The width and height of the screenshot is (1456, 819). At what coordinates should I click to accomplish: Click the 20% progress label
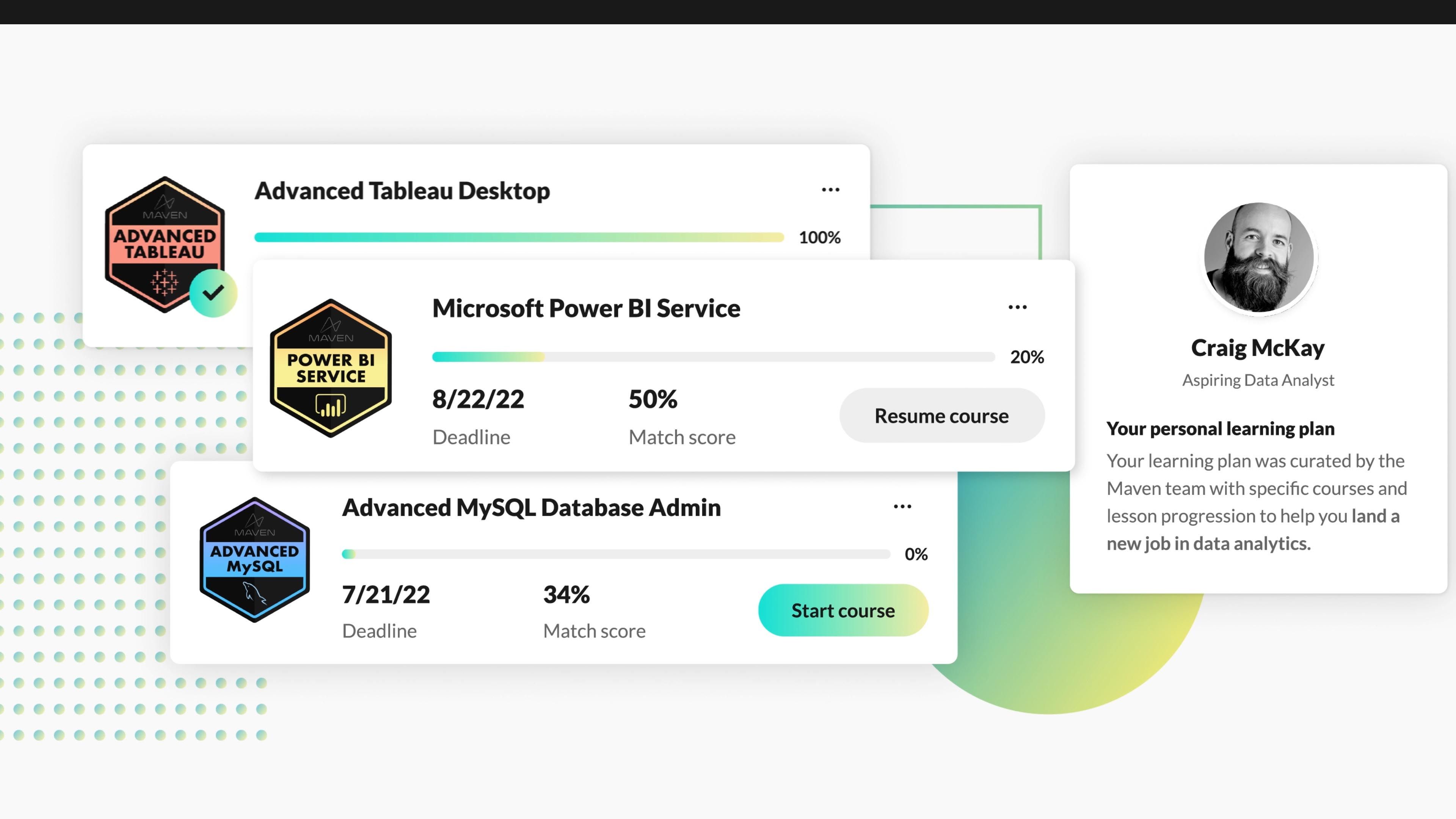pos(1027,357)
